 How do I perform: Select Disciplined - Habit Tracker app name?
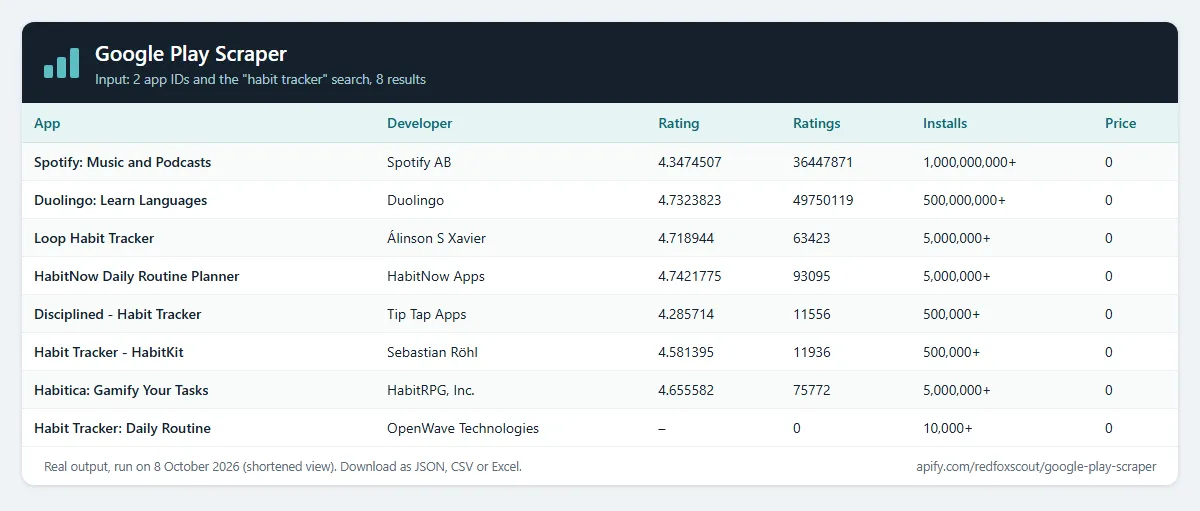pos(118,314)
